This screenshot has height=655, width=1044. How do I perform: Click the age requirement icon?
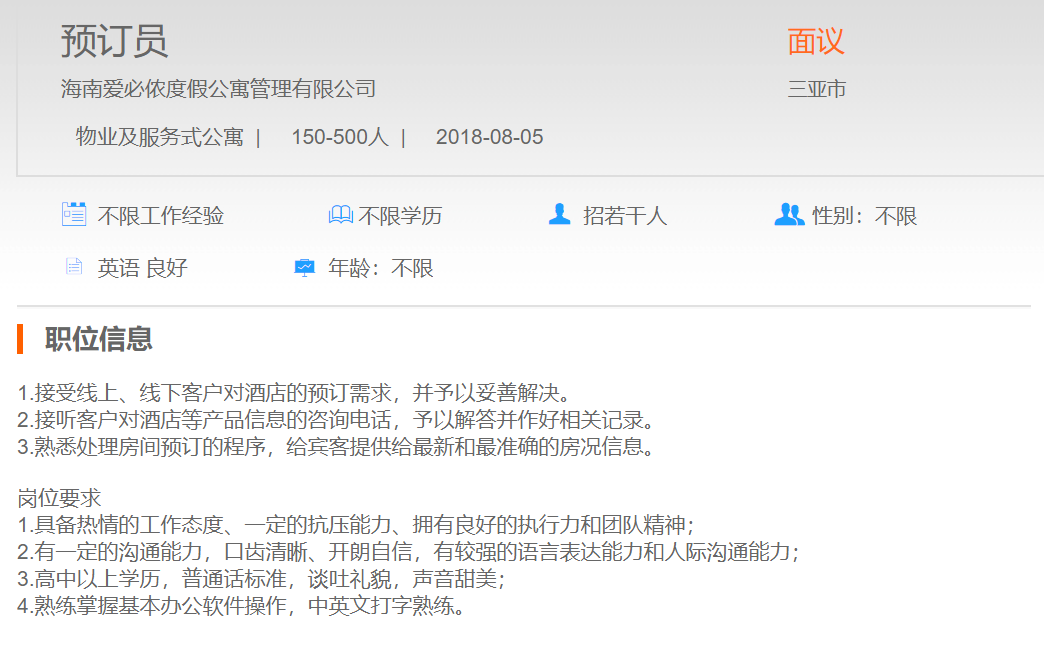(x=304, y=268)
